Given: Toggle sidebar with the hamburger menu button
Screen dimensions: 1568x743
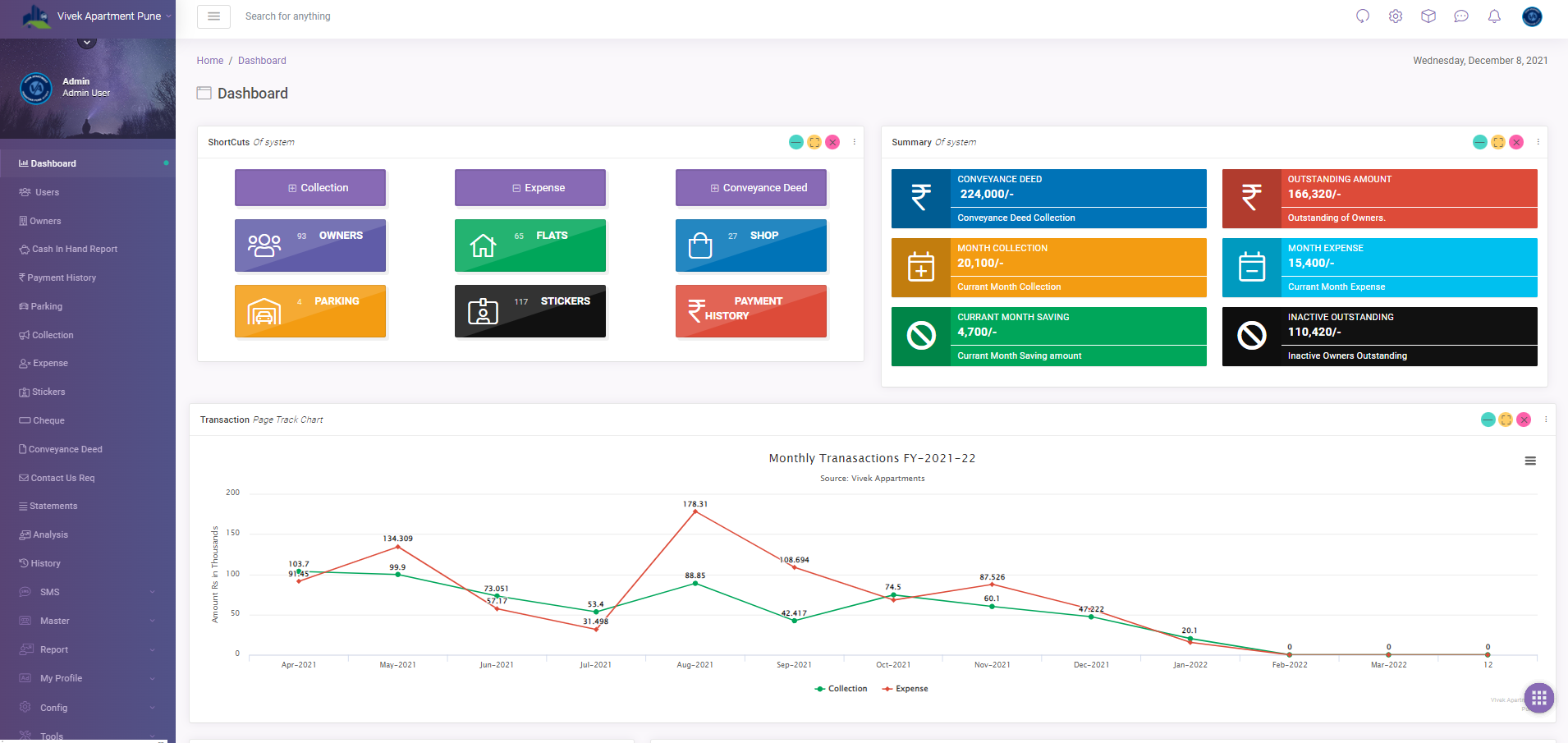Looking at the screenshot, I should click(x=213, y=16).
